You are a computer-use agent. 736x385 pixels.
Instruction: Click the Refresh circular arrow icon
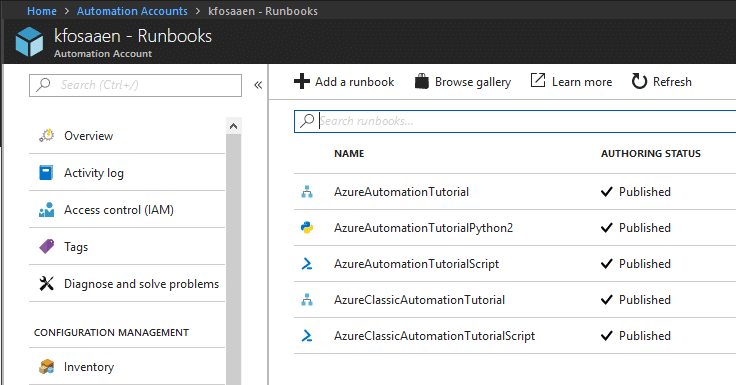(x=639, y=81)
